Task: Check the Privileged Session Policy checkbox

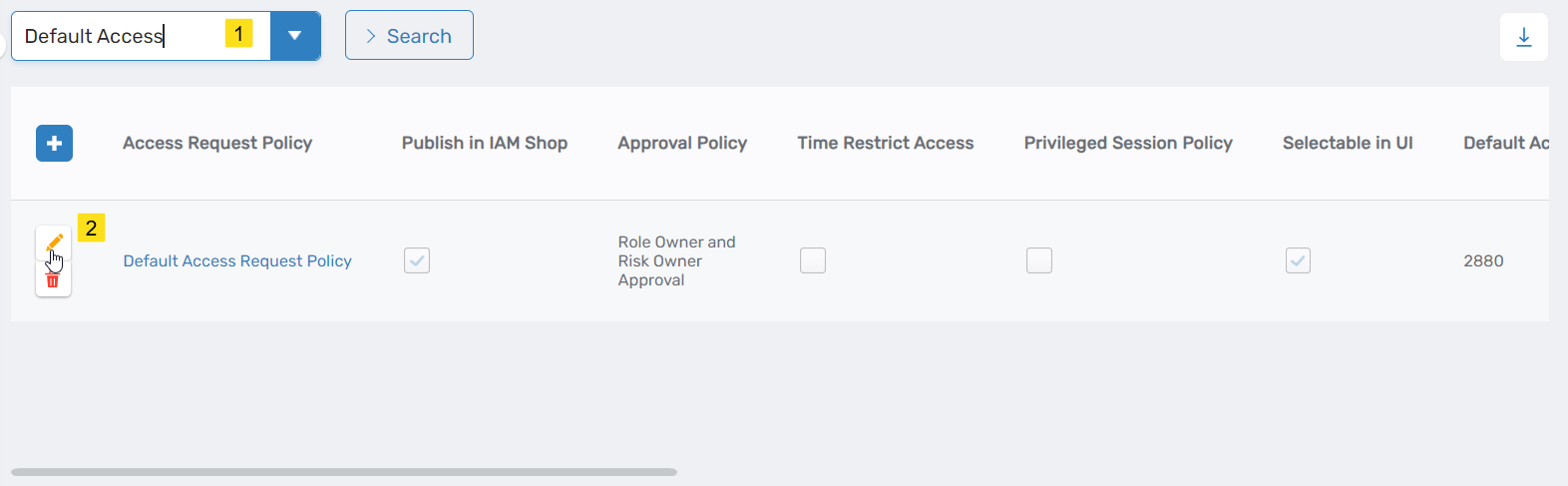Action: [1039, 260]
